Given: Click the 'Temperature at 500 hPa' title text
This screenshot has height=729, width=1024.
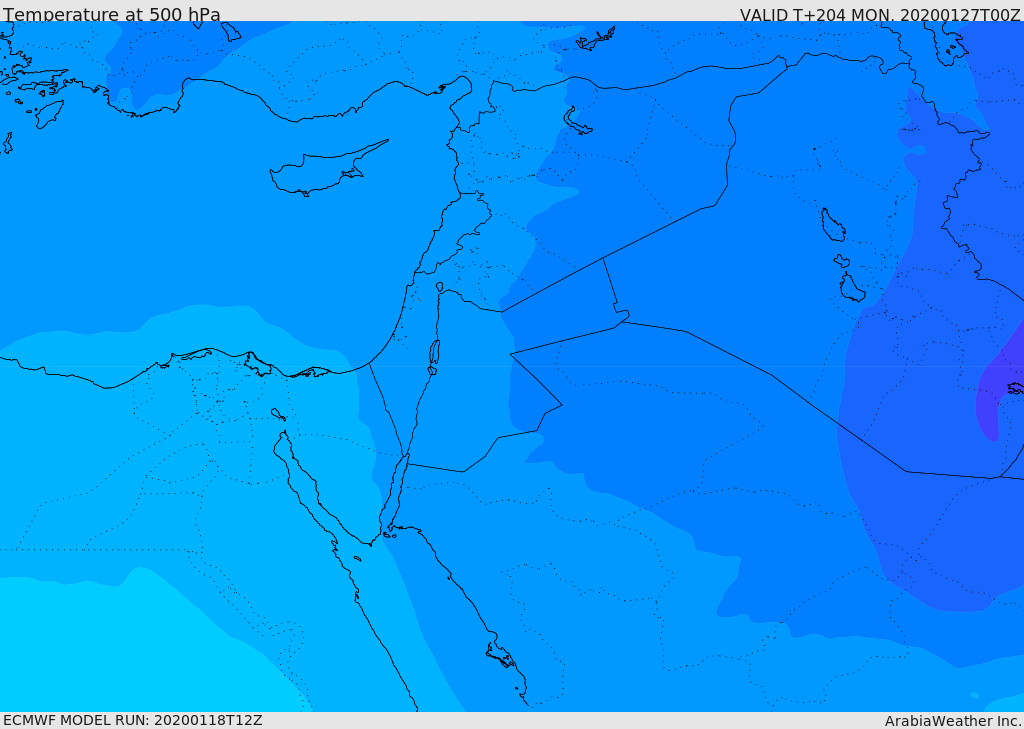Looking at the screenshot, I should point(112,14).
